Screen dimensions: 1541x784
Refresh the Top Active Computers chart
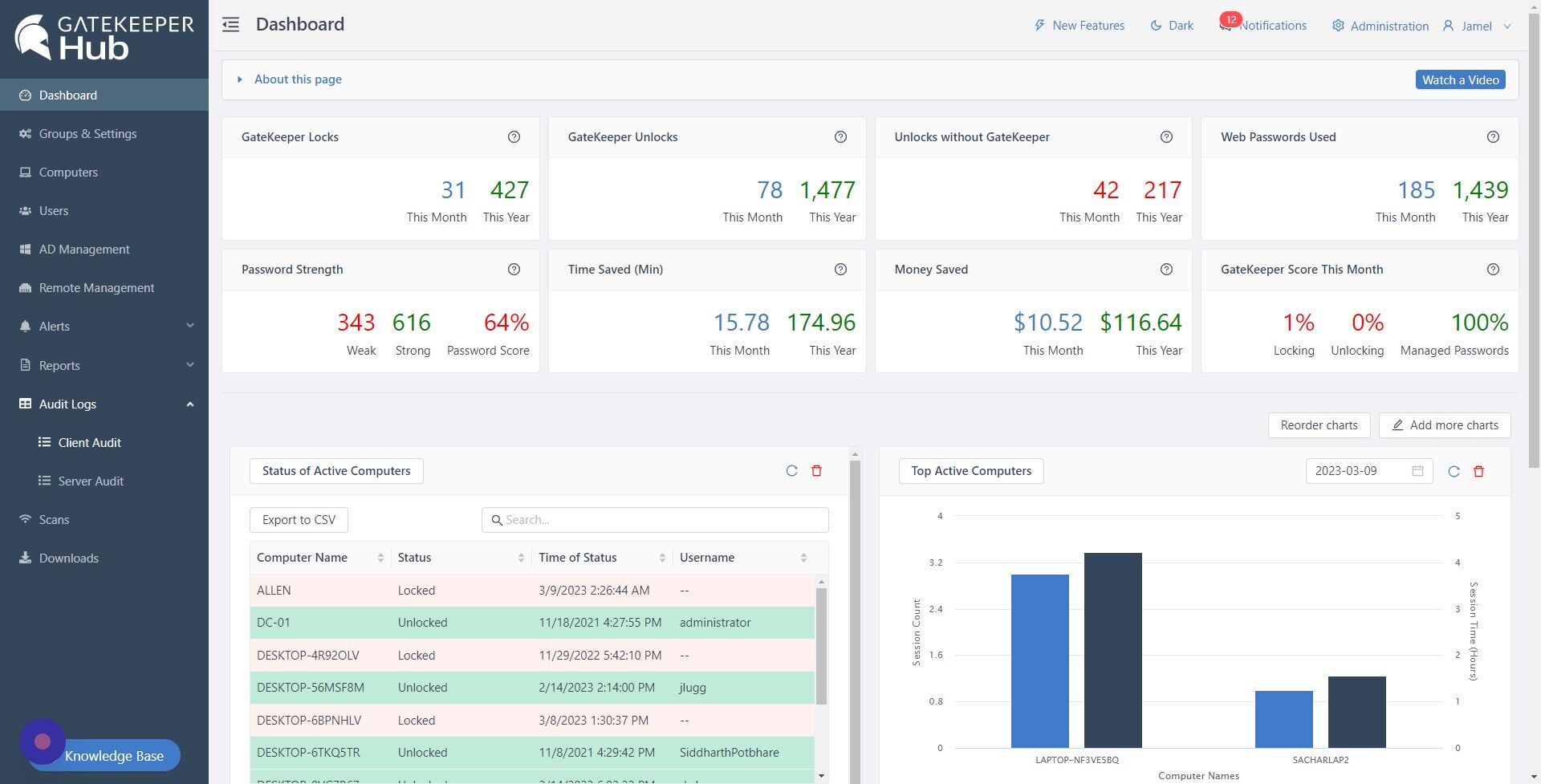click(x=1454, y=471)
